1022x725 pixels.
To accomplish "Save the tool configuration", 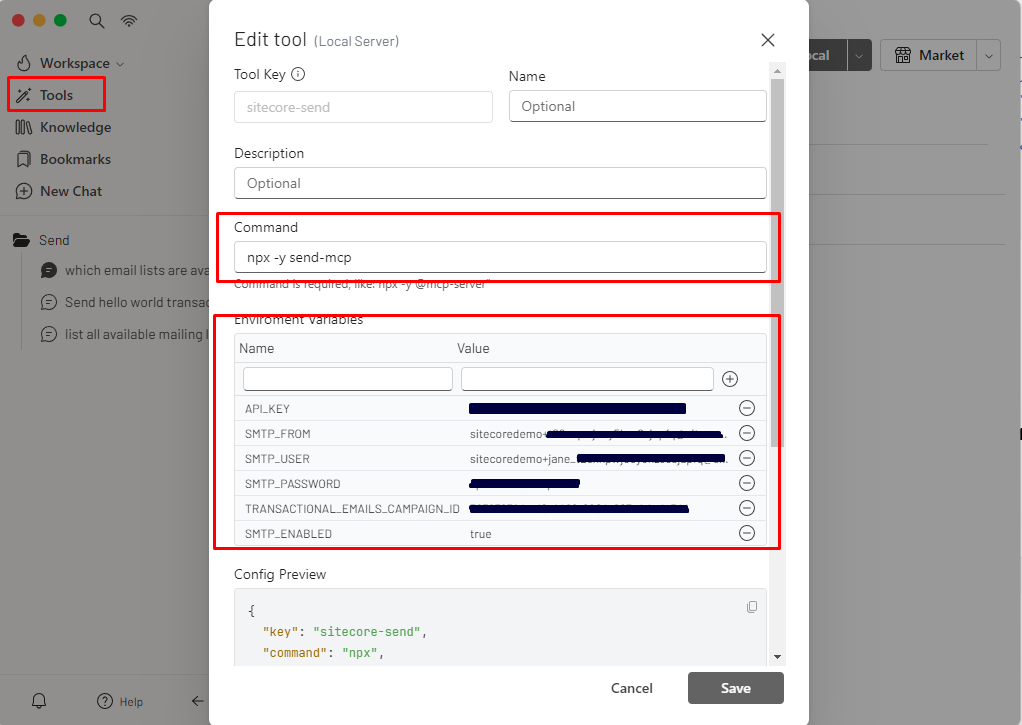I will 735,688.
